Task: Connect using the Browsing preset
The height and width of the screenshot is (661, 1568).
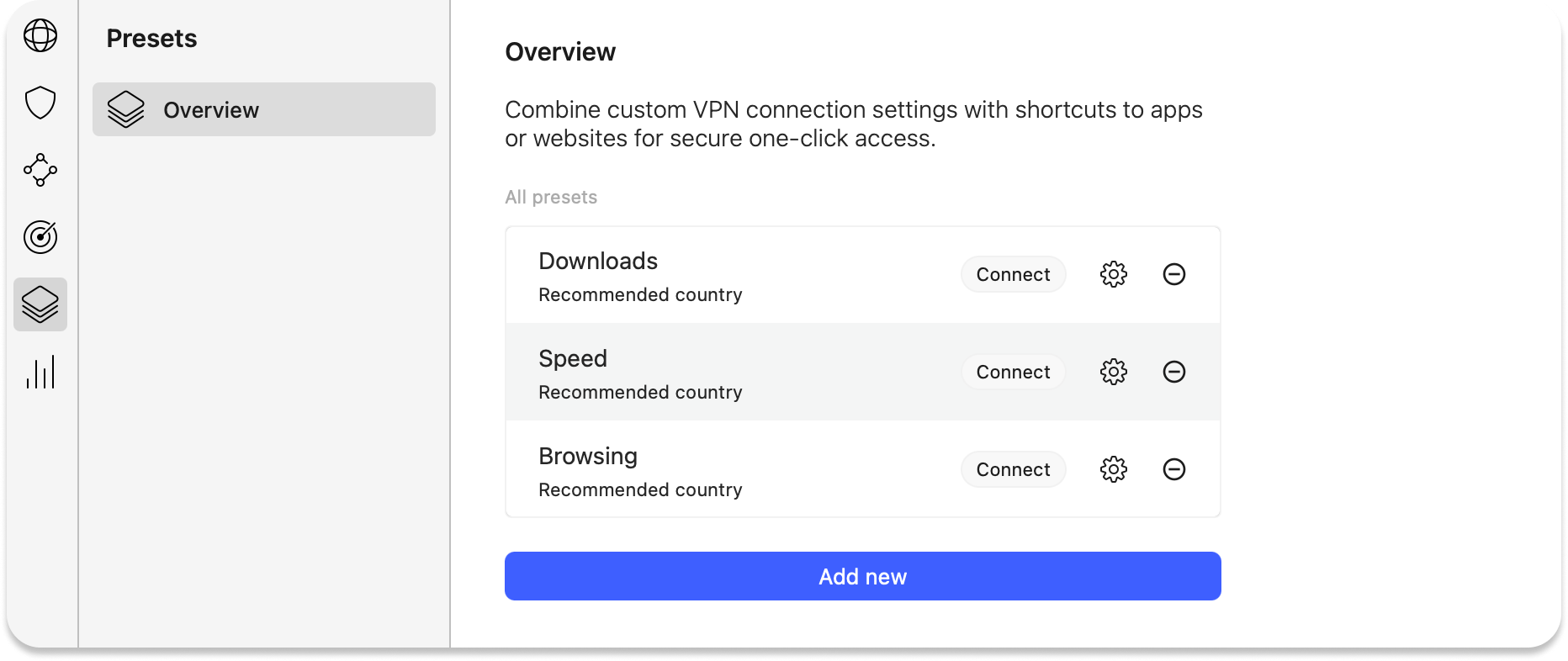Action: (1013, 469)
